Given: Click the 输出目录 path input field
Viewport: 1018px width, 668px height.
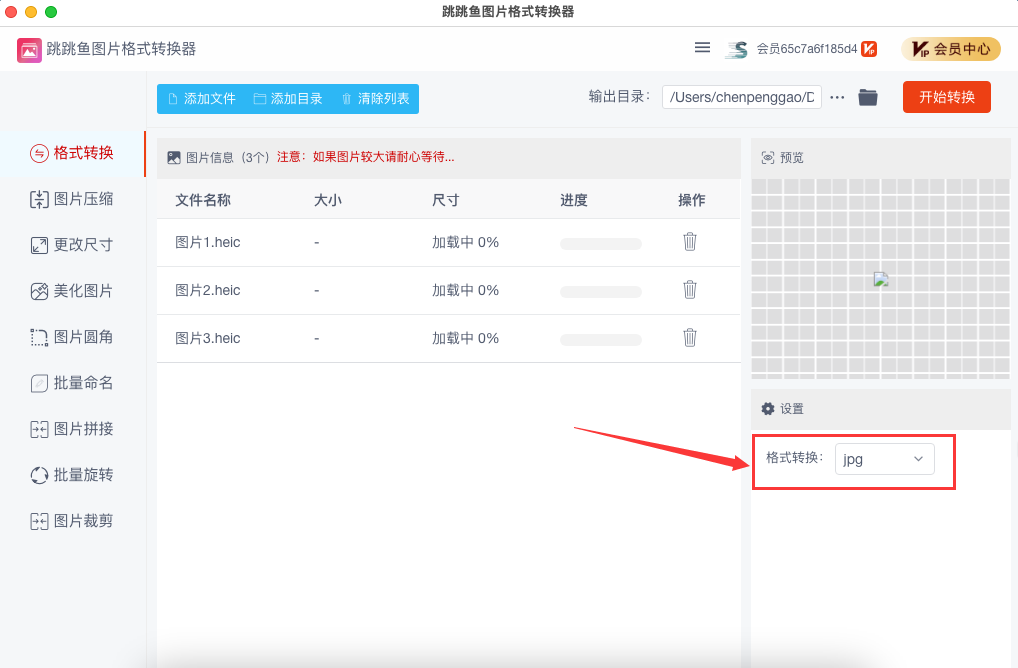Looking at the screenshot, I should (x=742, y=97).
